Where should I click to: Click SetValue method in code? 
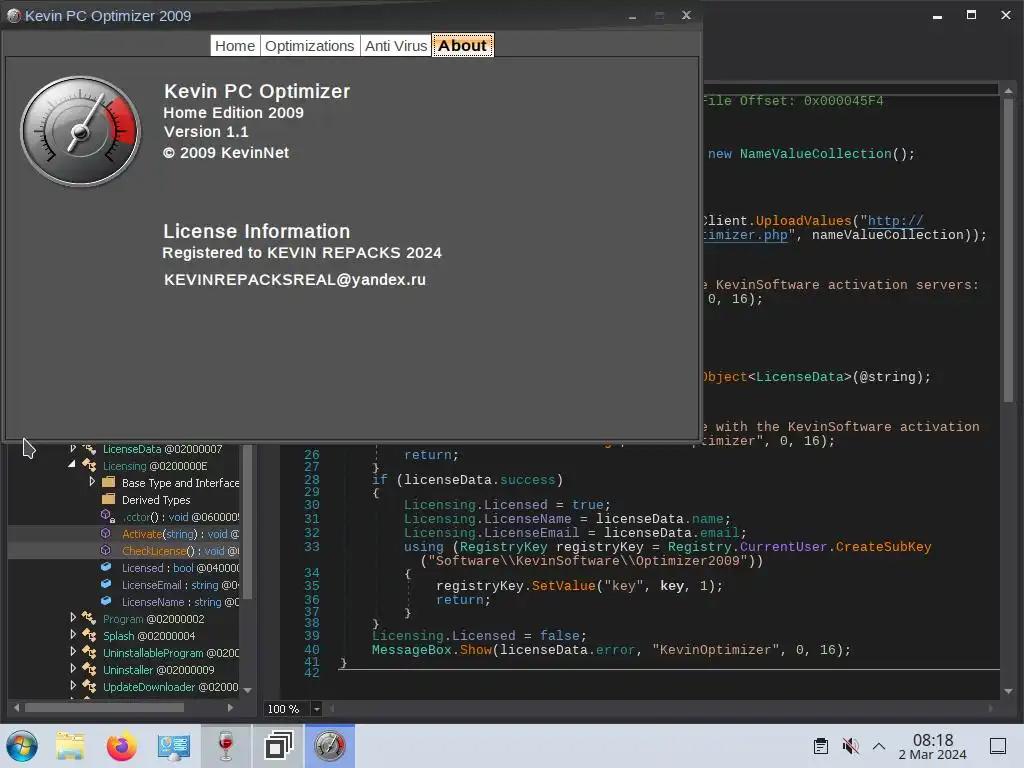563,586
